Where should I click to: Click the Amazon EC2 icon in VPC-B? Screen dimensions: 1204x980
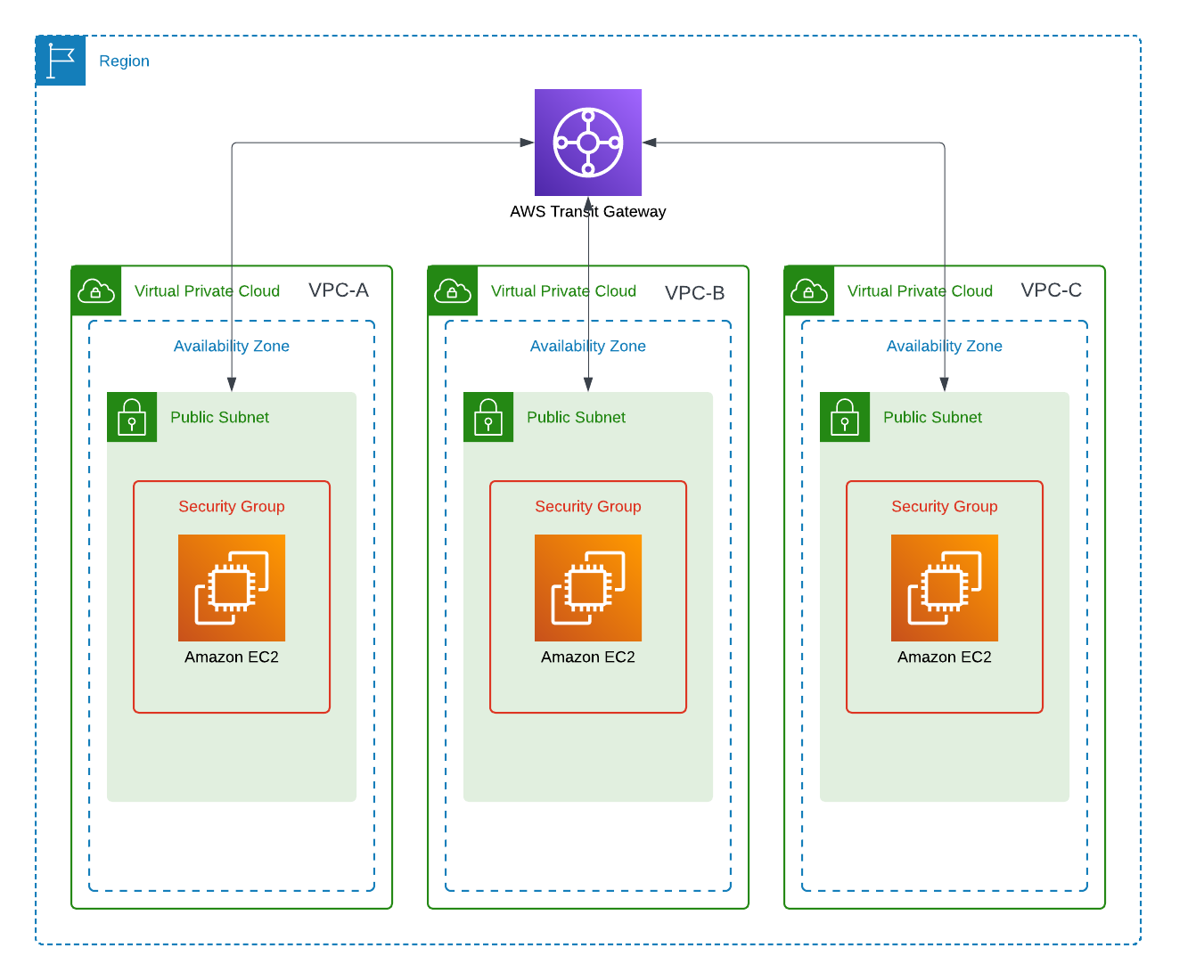(588, 588)
